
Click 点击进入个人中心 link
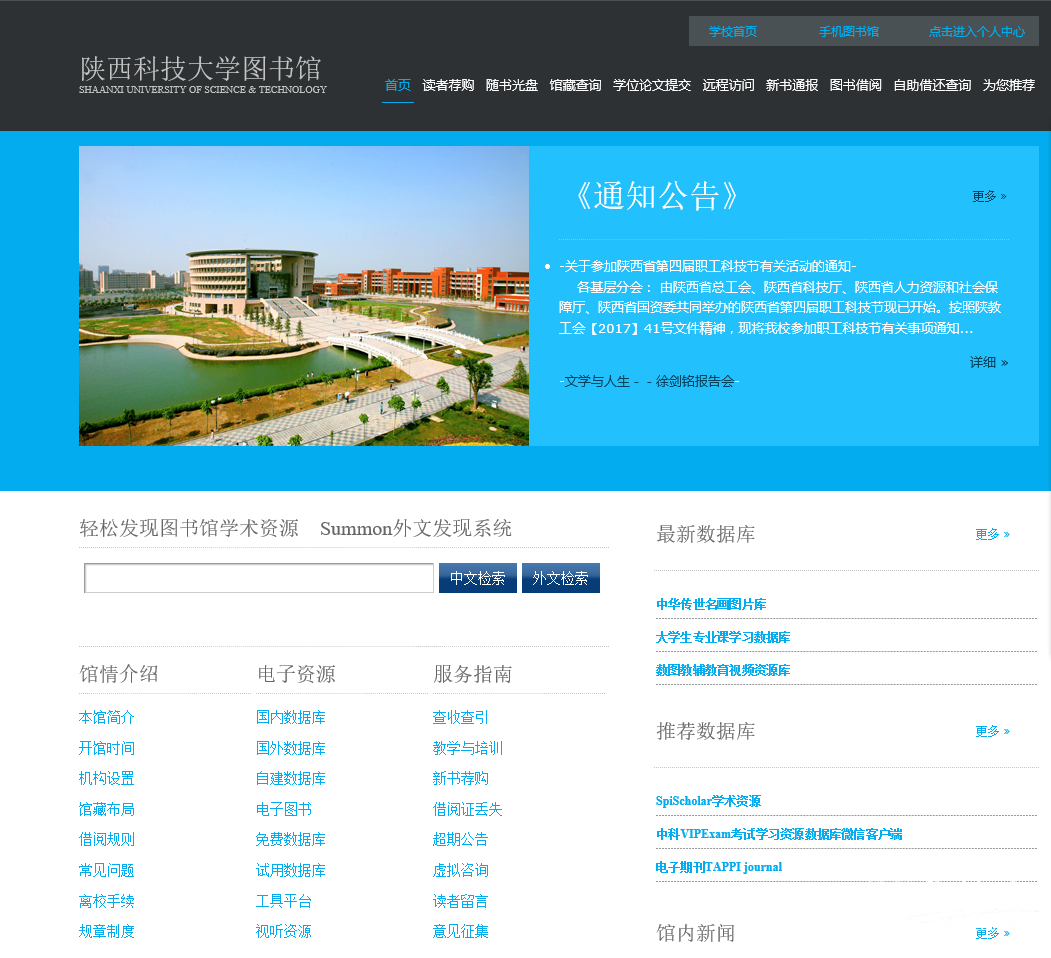(x=976, y=31)
